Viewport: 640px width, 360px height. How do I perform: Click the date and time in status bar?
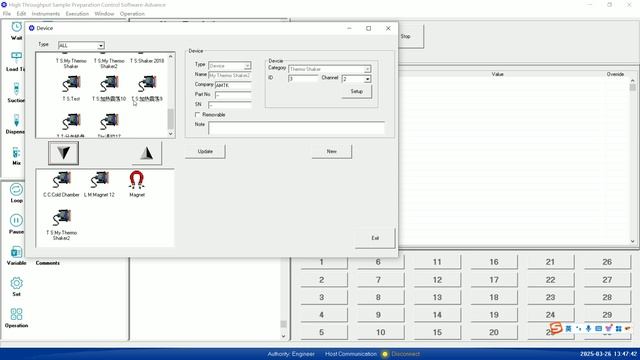(x=609, y=354)
